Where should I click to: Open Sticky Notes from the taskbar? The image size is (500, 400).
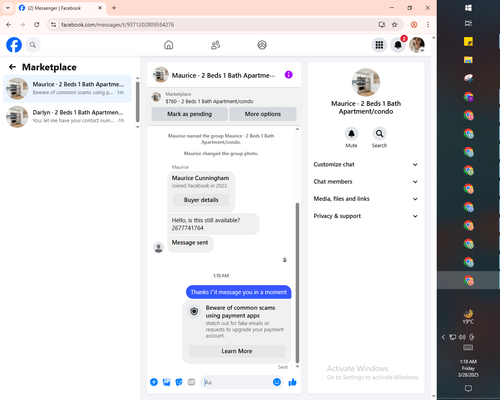pos(468,41)
